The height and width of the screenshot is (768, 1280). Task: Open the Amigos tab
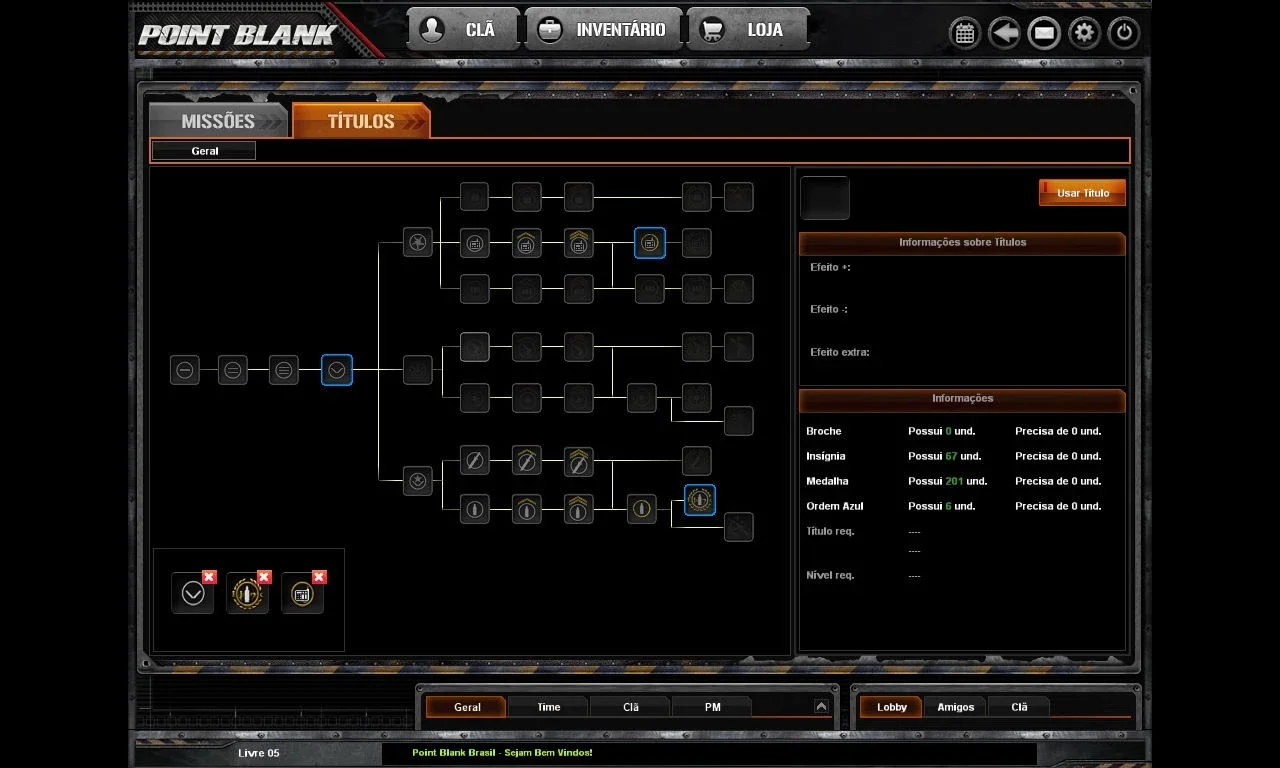(x=955, y=707)
